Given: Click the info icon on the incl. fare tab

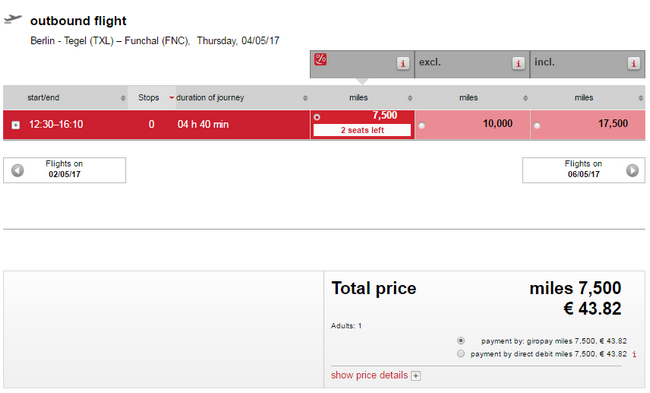Looking at the screenshot, I should pos(633,63).
